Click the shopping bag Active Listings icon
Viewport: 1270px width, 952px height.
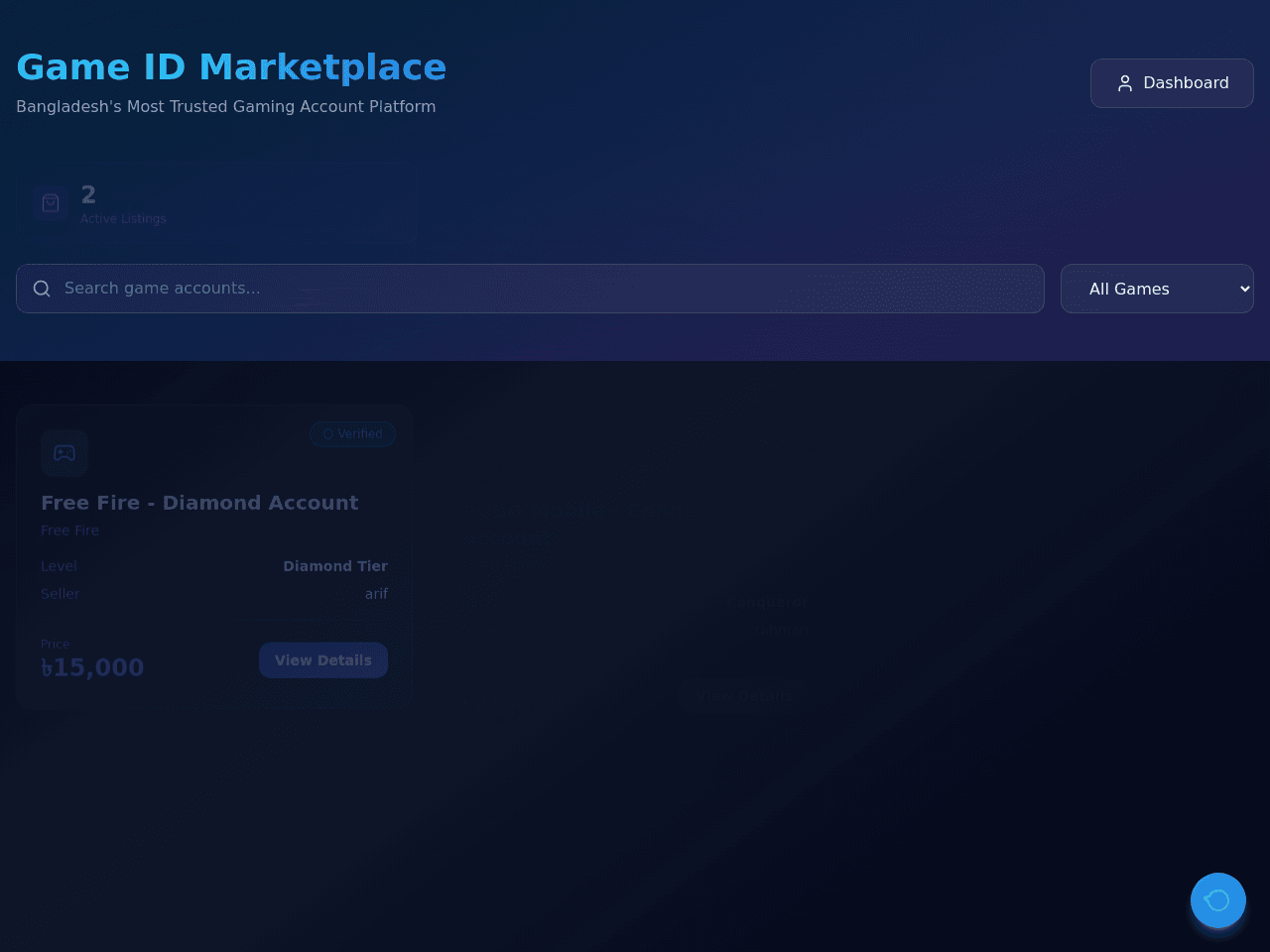click(x=51, y=203)
